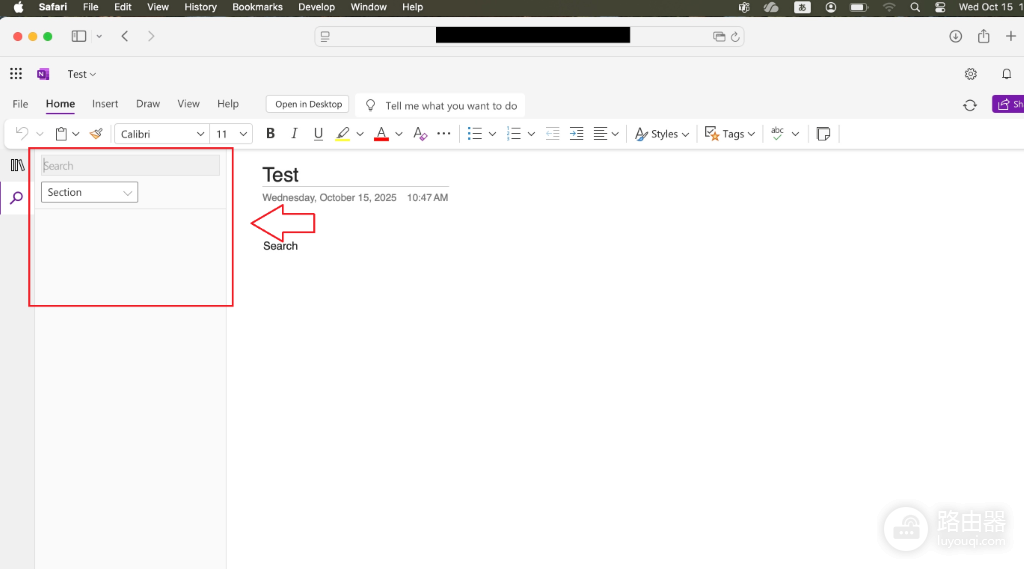Expand the Undo dropdown arrow
The width and height of the screenshot is (1024, 569).
(40, 134)
